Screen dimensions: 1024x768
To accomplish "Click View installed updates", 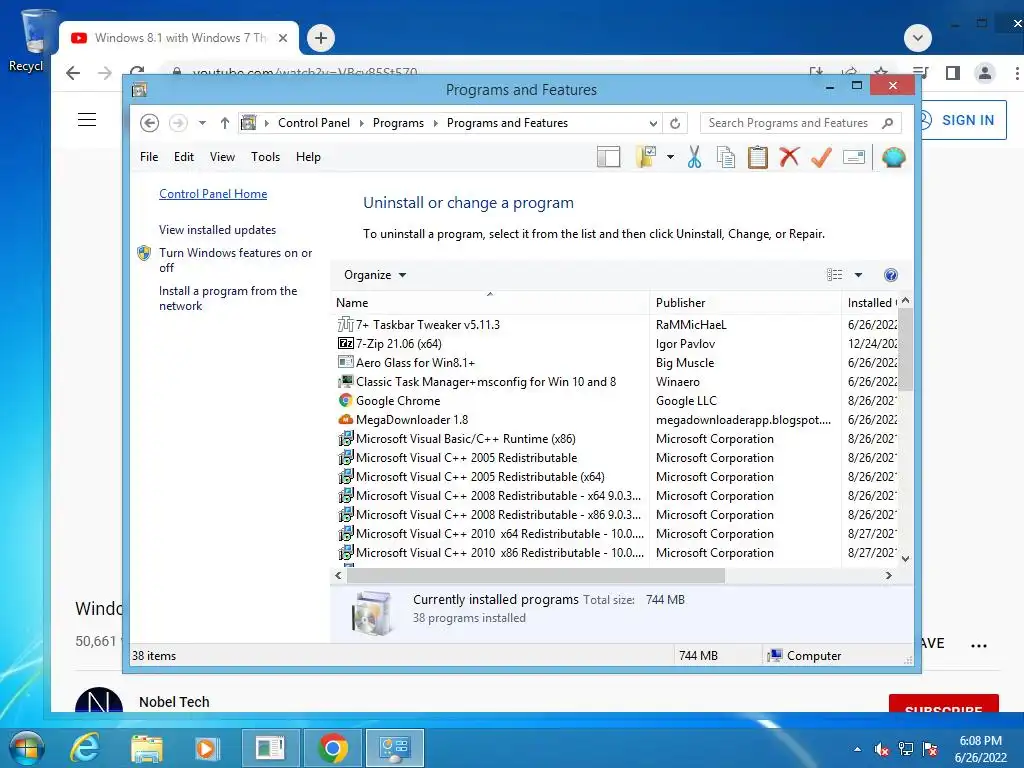I will pyautogui.click(x=217, y=230).
